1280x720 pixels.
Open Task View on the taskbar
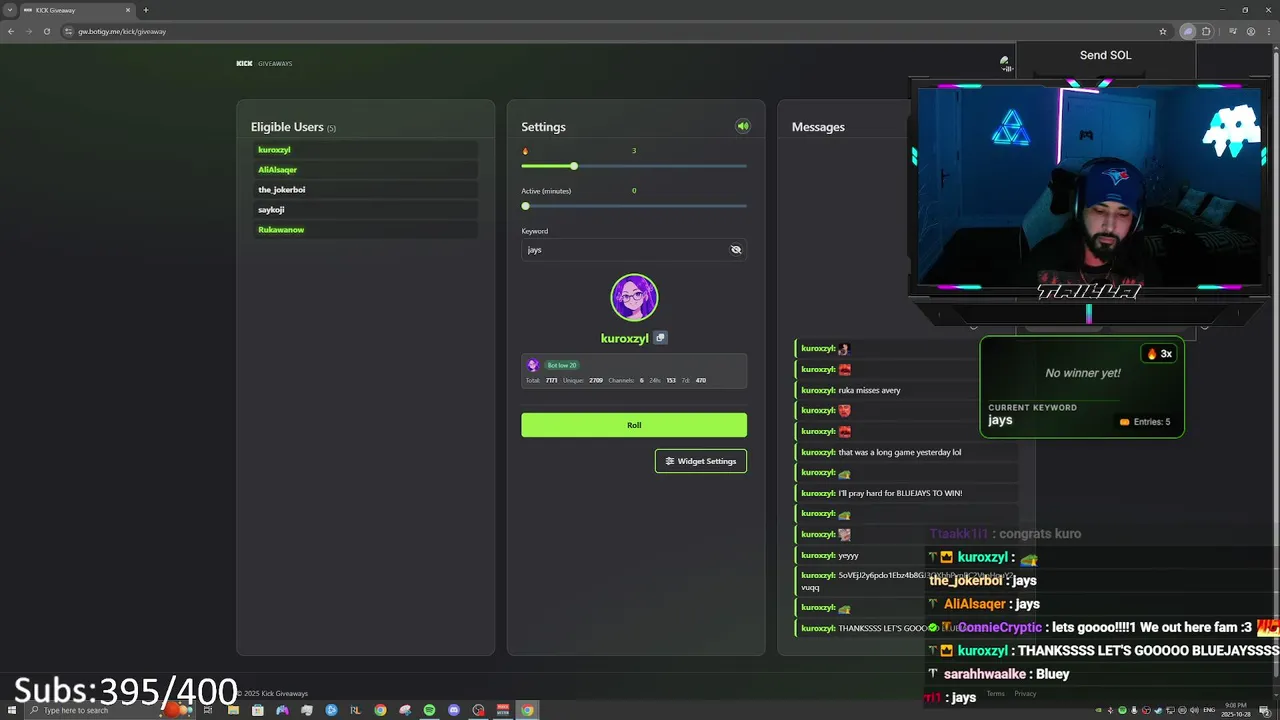(x=208, y=710)
